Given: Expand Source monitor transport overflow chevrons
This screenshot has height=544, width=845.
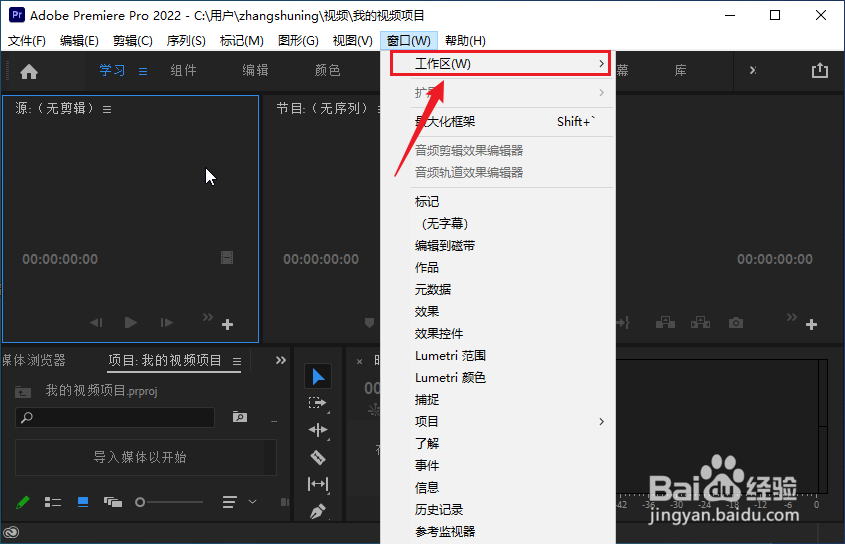Looking at the screenshot, I should click(x=207, y=317).
